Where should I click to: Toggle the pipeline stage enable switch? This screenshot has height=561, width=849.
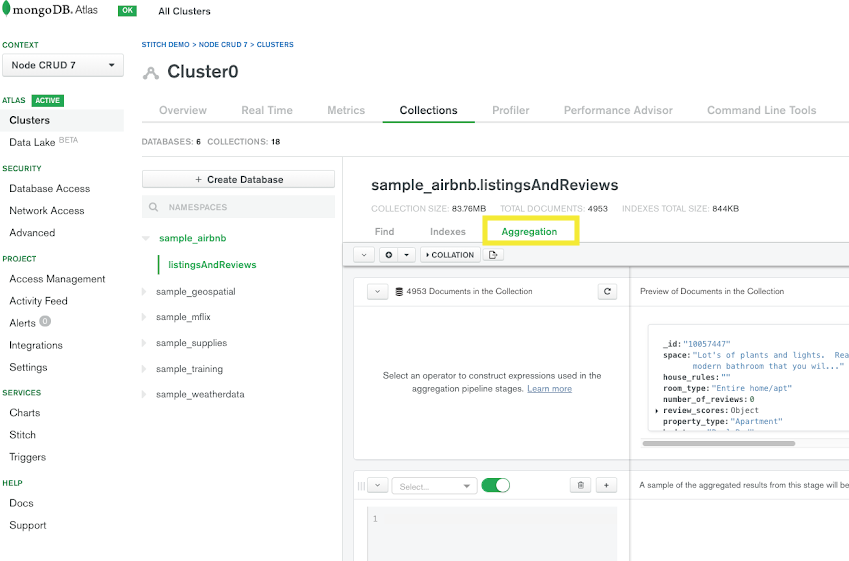tap(495, 485)
